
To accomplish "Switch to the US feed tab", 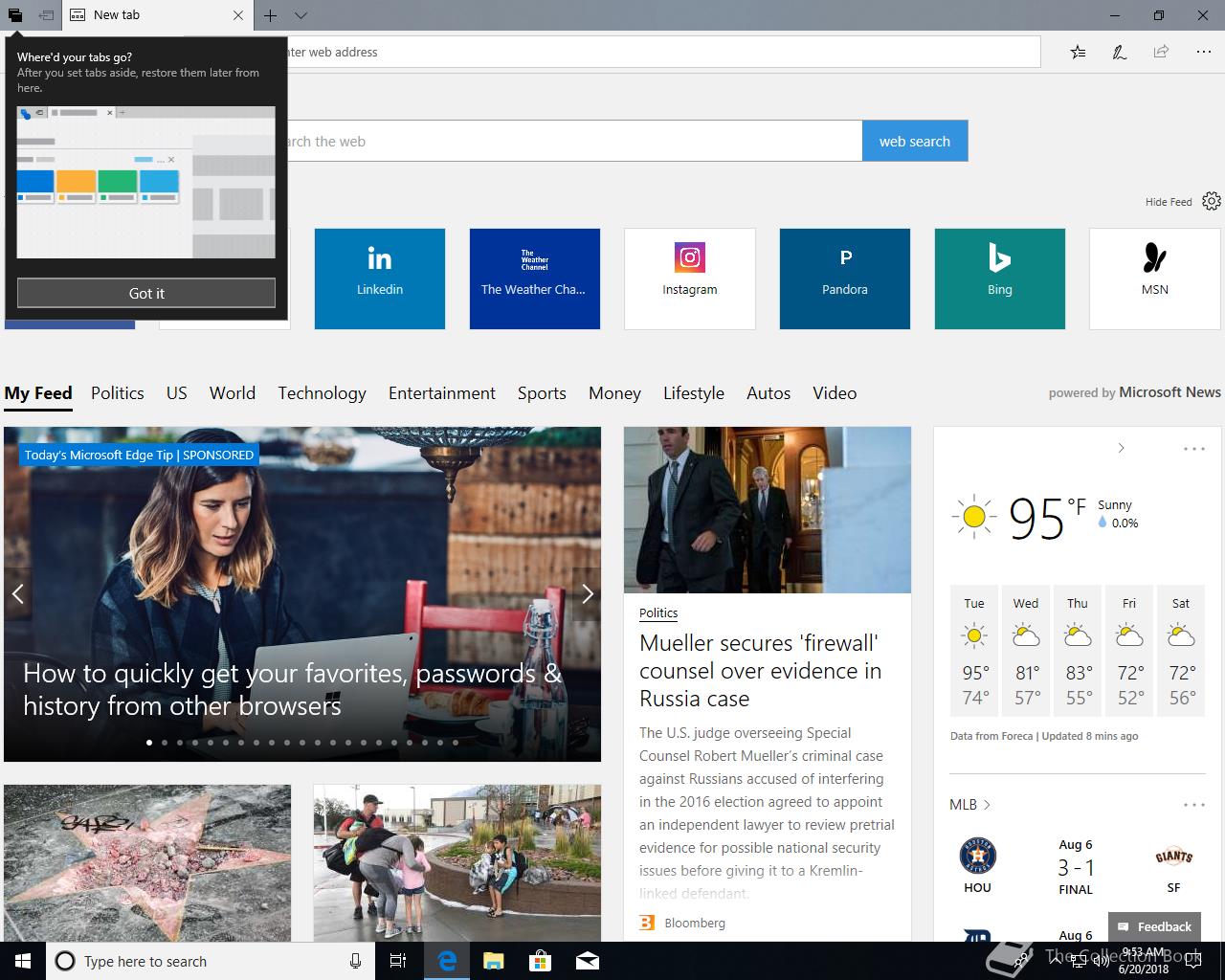I will [177, 393].
